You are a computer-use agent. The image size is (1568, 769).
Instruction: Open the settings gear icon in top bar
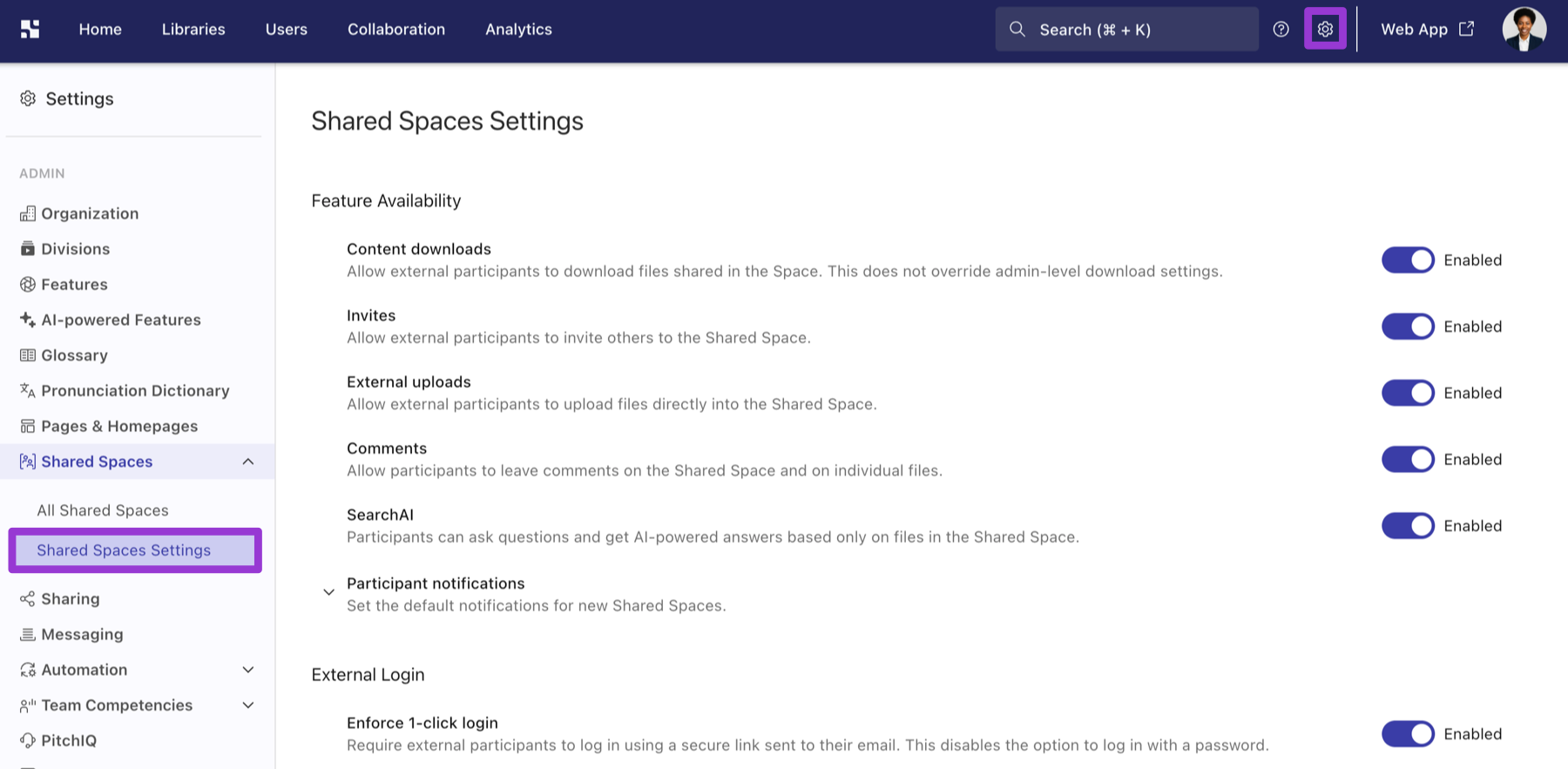[1325, 29]
